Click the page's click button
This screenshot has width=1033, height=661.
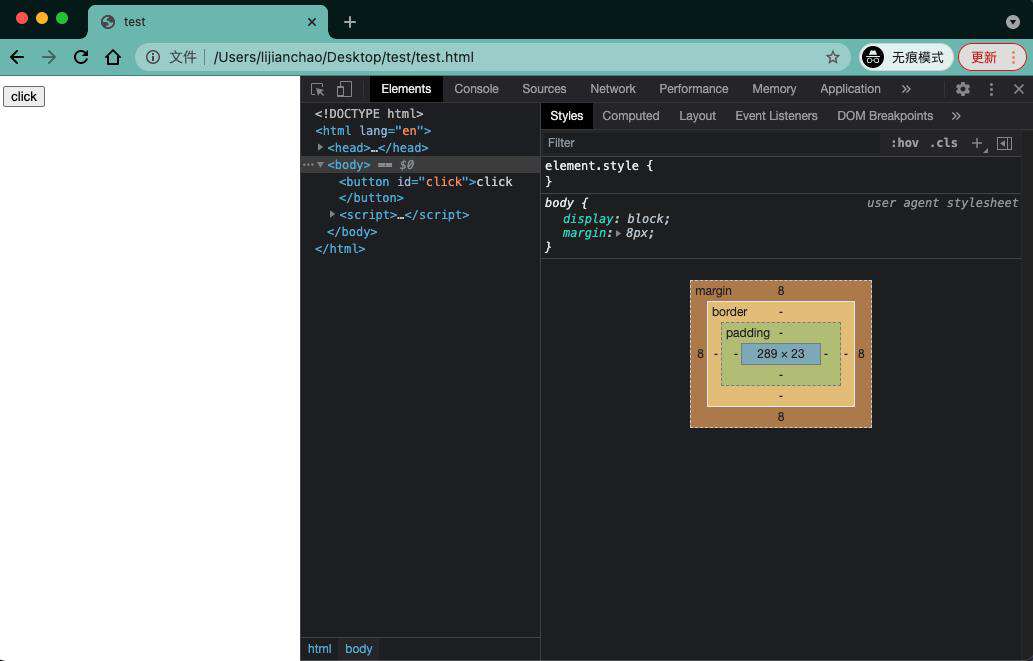pyautogui.click(x=24, y=96)
